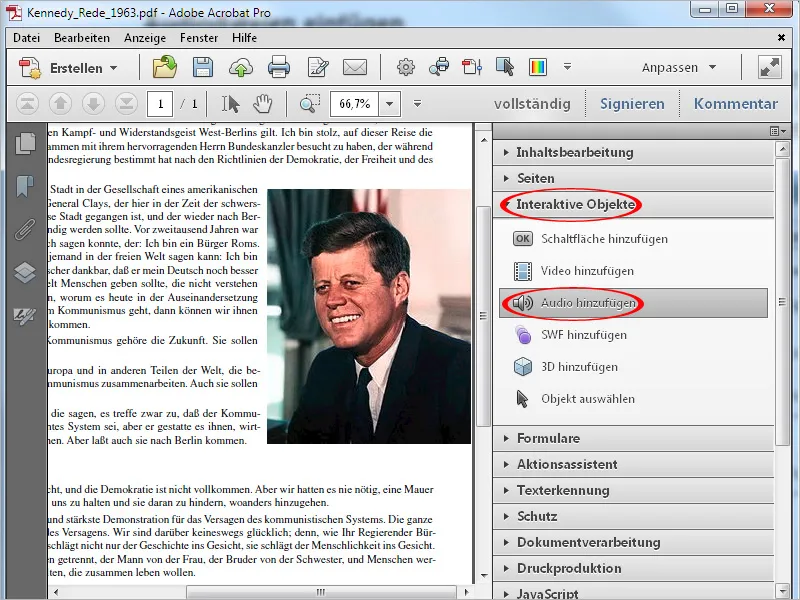Click the red PDF optimize icon
This screenshot has height=600, width=800.
point(472,67)
